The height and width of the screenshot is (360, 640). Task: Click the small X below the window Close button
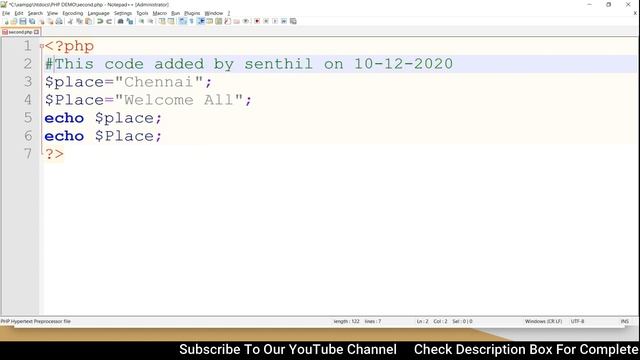(x=635, y=13)
